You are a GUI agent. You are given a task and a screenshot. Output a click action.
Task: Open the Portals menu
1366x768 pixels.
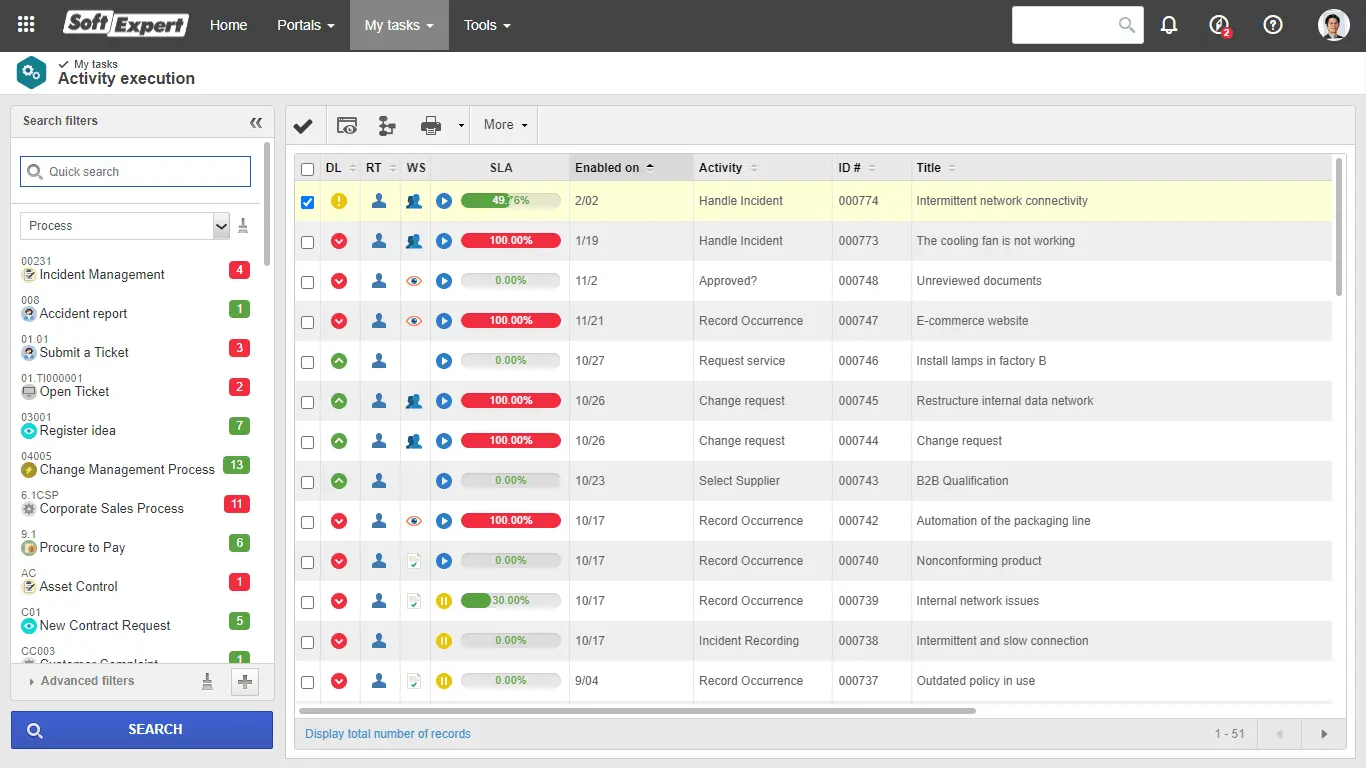pyautogui.click(x=305, y=25)
